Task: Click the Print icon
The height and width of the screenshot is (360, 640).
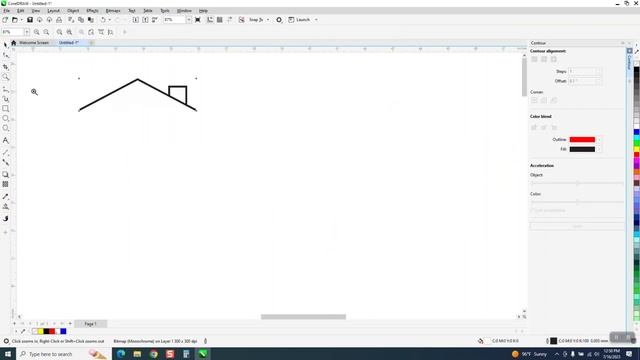Action: [x=59, y=20]
